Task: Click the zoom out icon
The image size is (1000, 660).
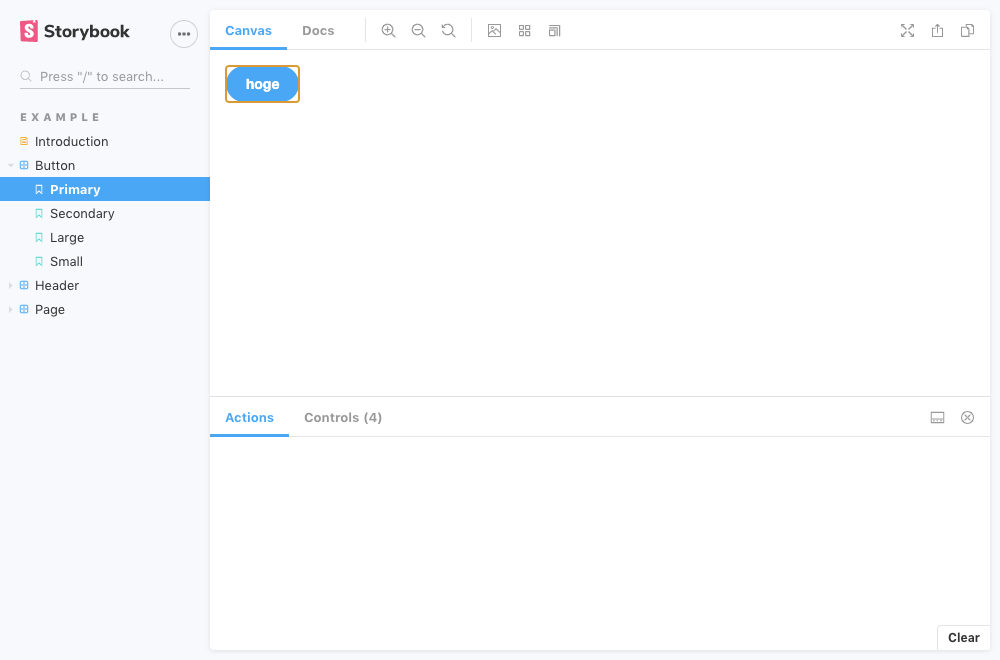Action: click(418, 31)
